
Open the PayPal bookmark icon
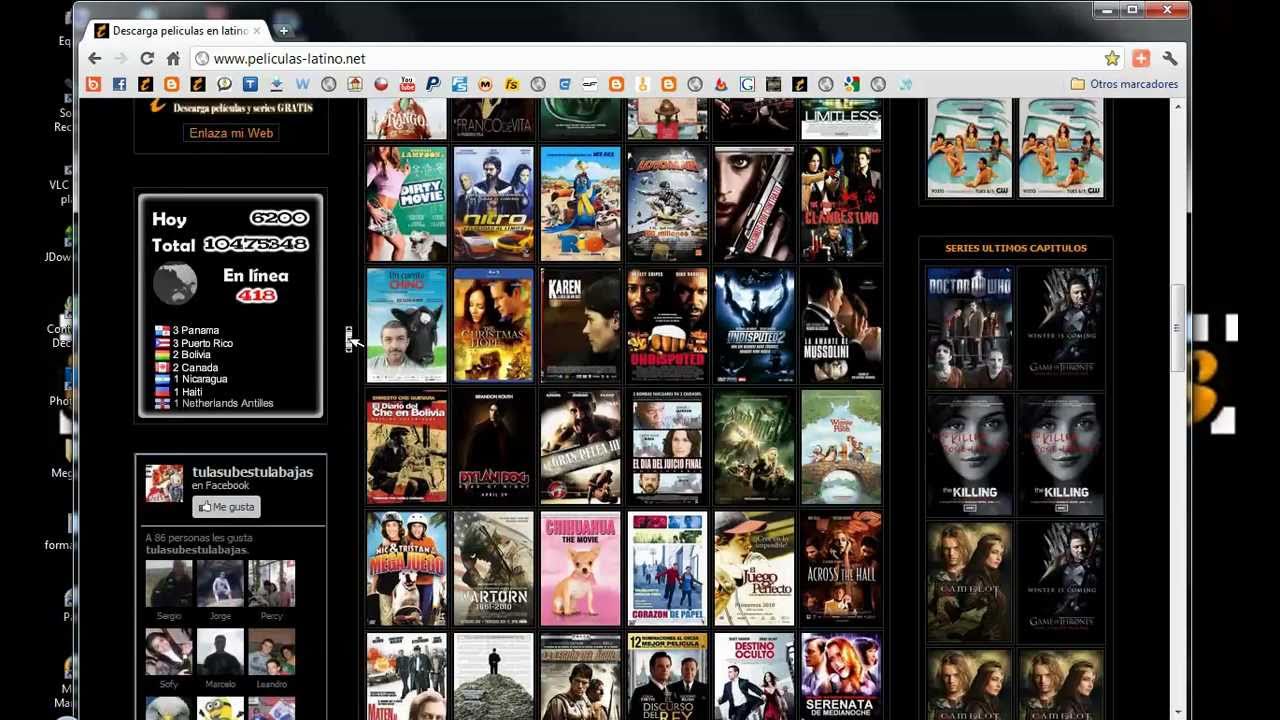tap(433, 84)
